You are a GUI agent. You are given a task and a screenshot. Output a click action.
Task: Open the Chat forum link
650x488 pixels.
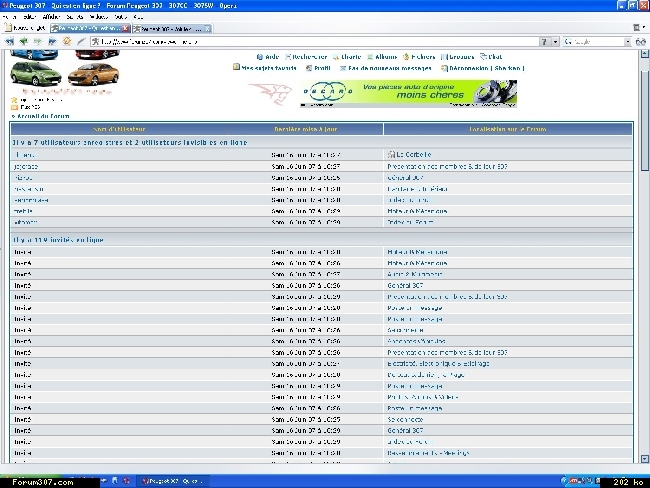coord(491,57)
